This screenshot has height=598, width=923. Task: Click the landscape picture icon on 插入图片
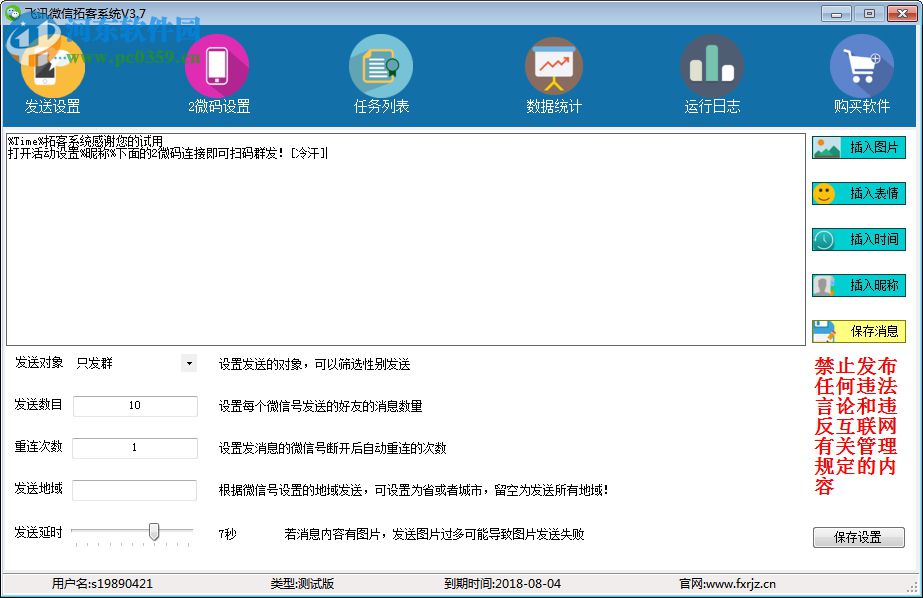826,148
